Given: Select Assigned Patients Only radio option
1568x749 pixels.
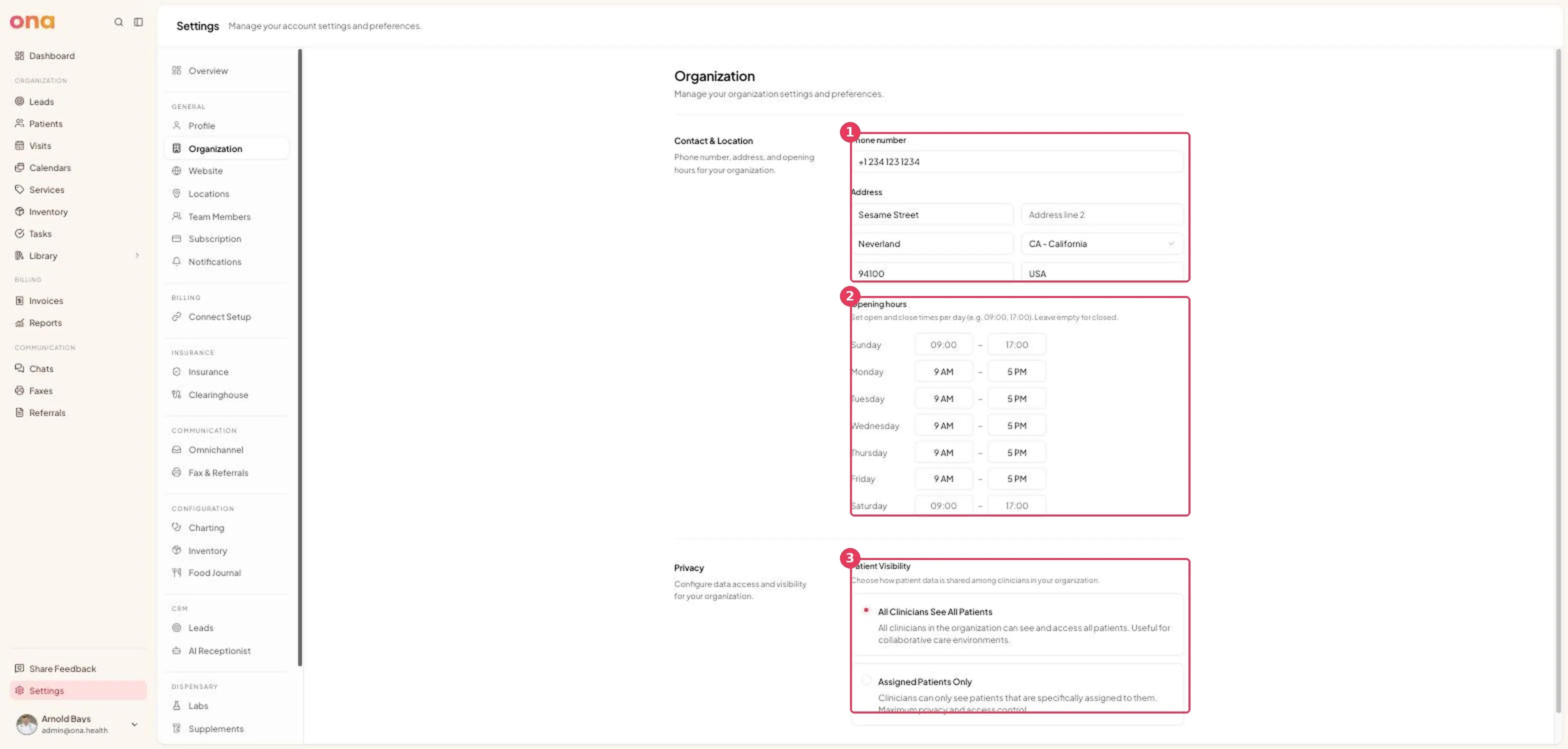Looking at the screenshot, I should (x=865, y=680).
